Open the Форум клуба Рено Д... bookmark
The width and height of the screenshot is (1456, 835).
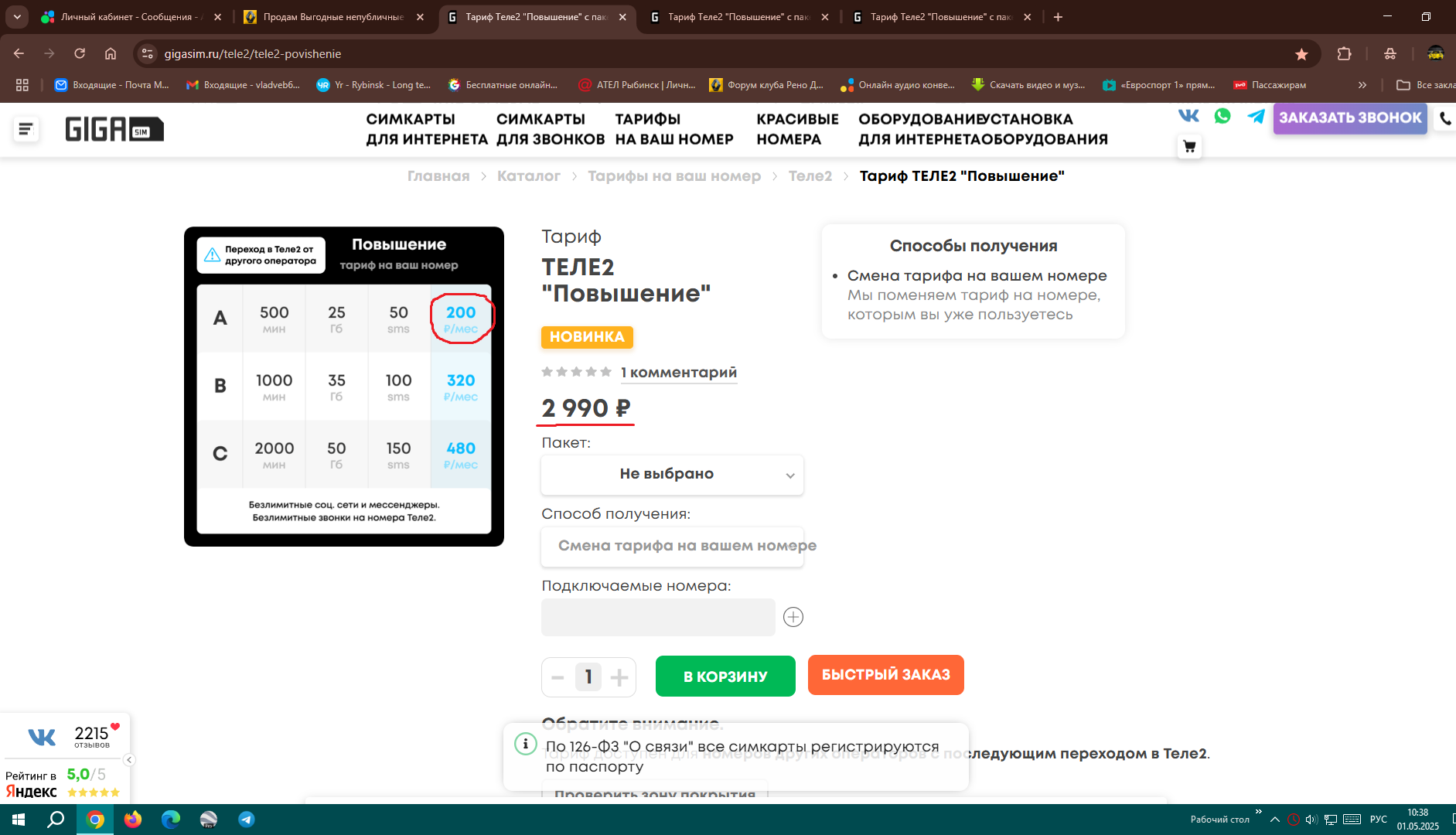(x=766, y=85)
